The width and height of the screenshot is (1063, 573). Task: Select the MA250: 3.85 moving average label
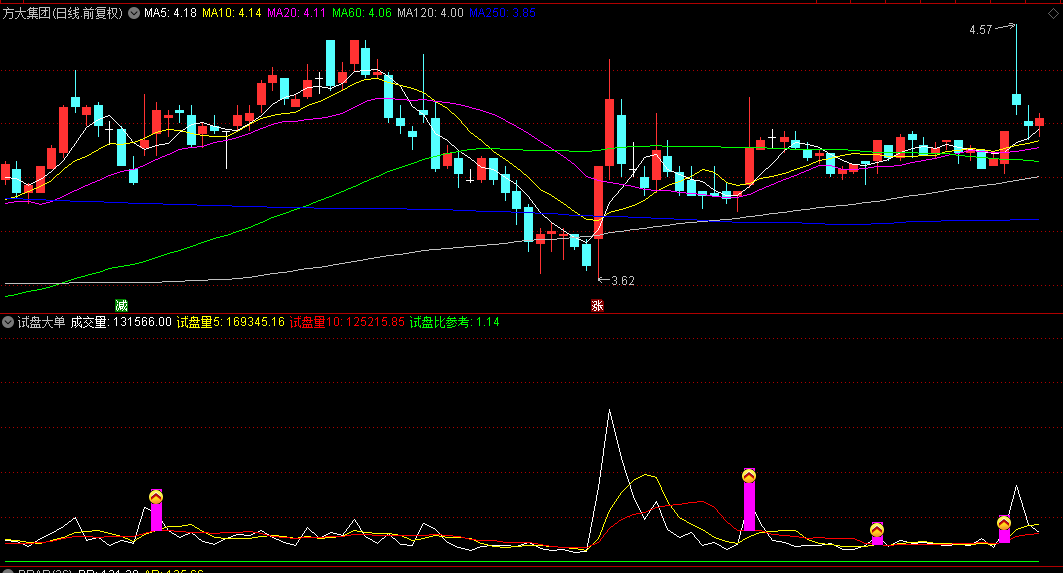pos(502,13)
